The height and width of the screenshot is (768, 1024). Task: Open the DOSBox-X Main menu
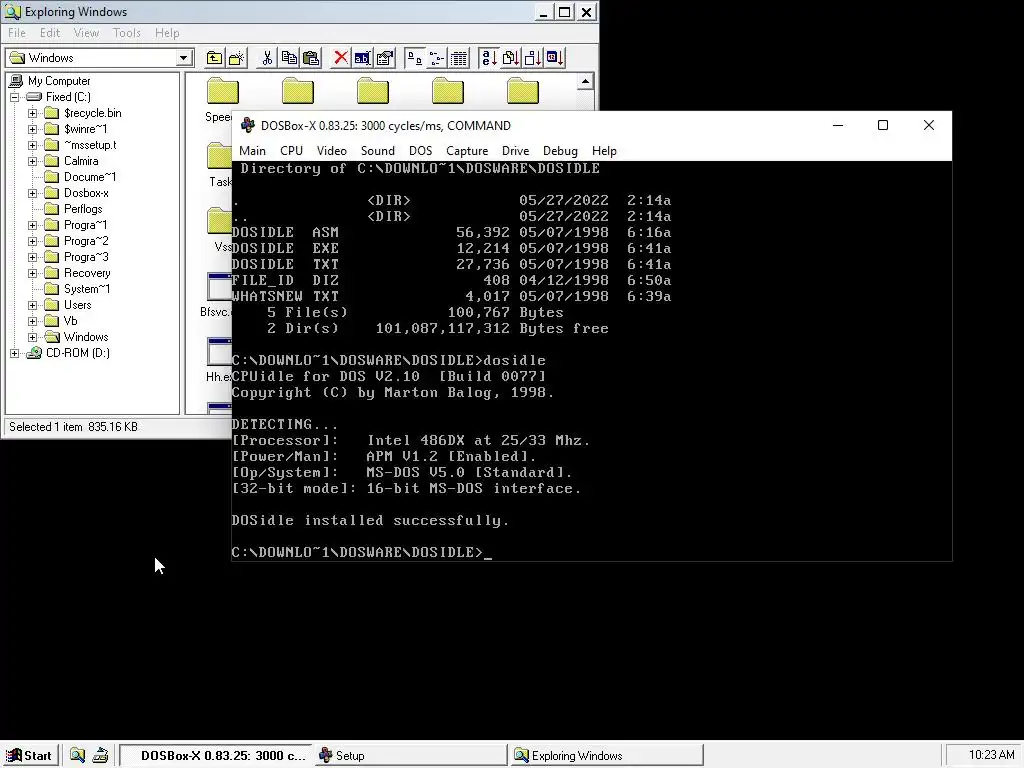pos(252,151)
